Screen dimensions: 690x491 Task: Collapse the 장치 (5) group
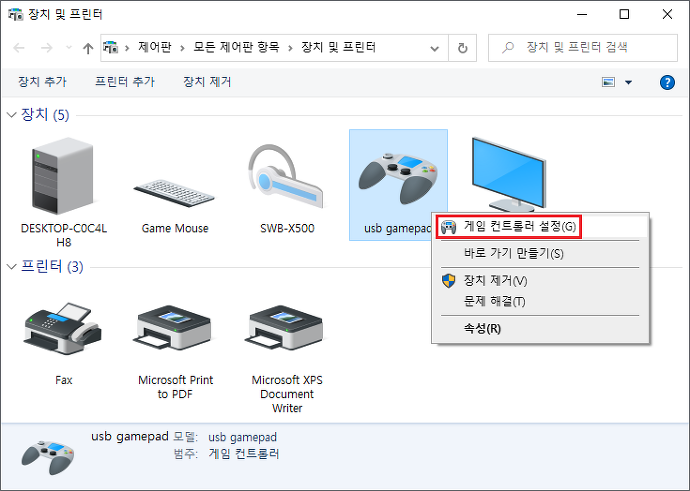[11, 115]
